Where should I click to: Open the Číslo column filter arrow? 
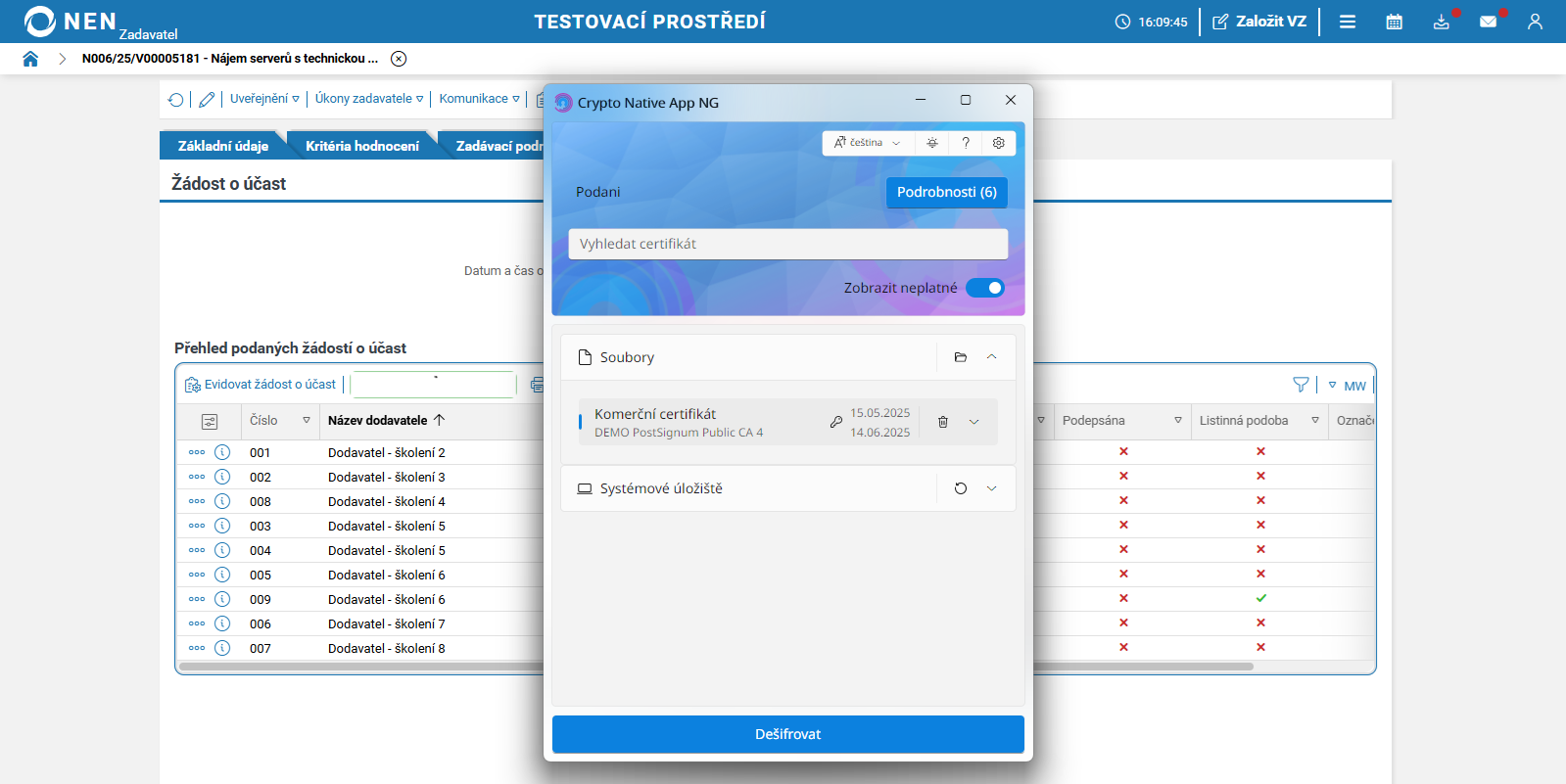click(307, 421)
